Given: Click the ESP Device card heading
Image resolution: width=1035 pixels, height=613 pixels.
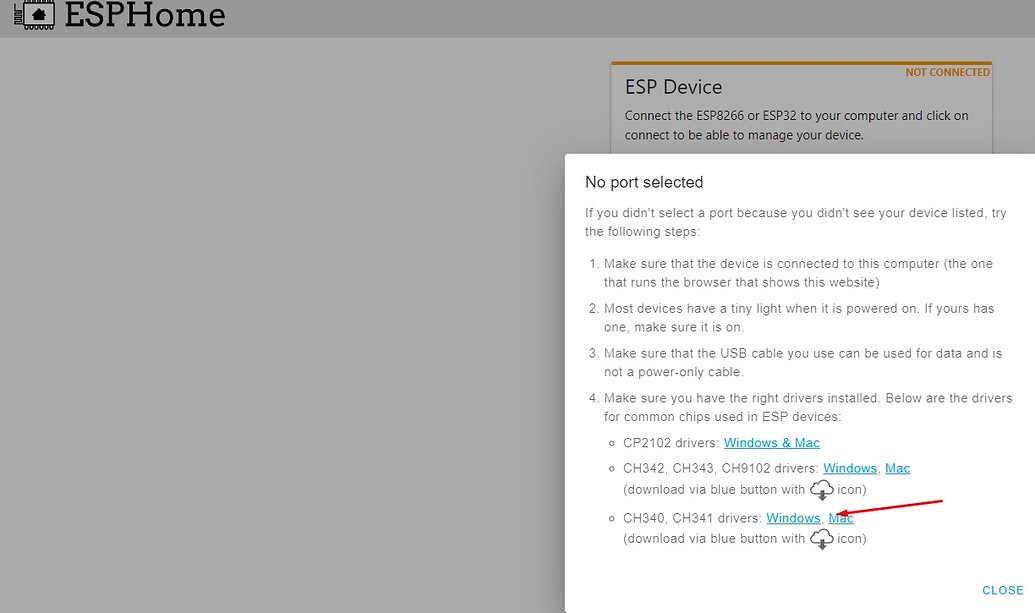Looking at the screenshot, I should 673,87.
